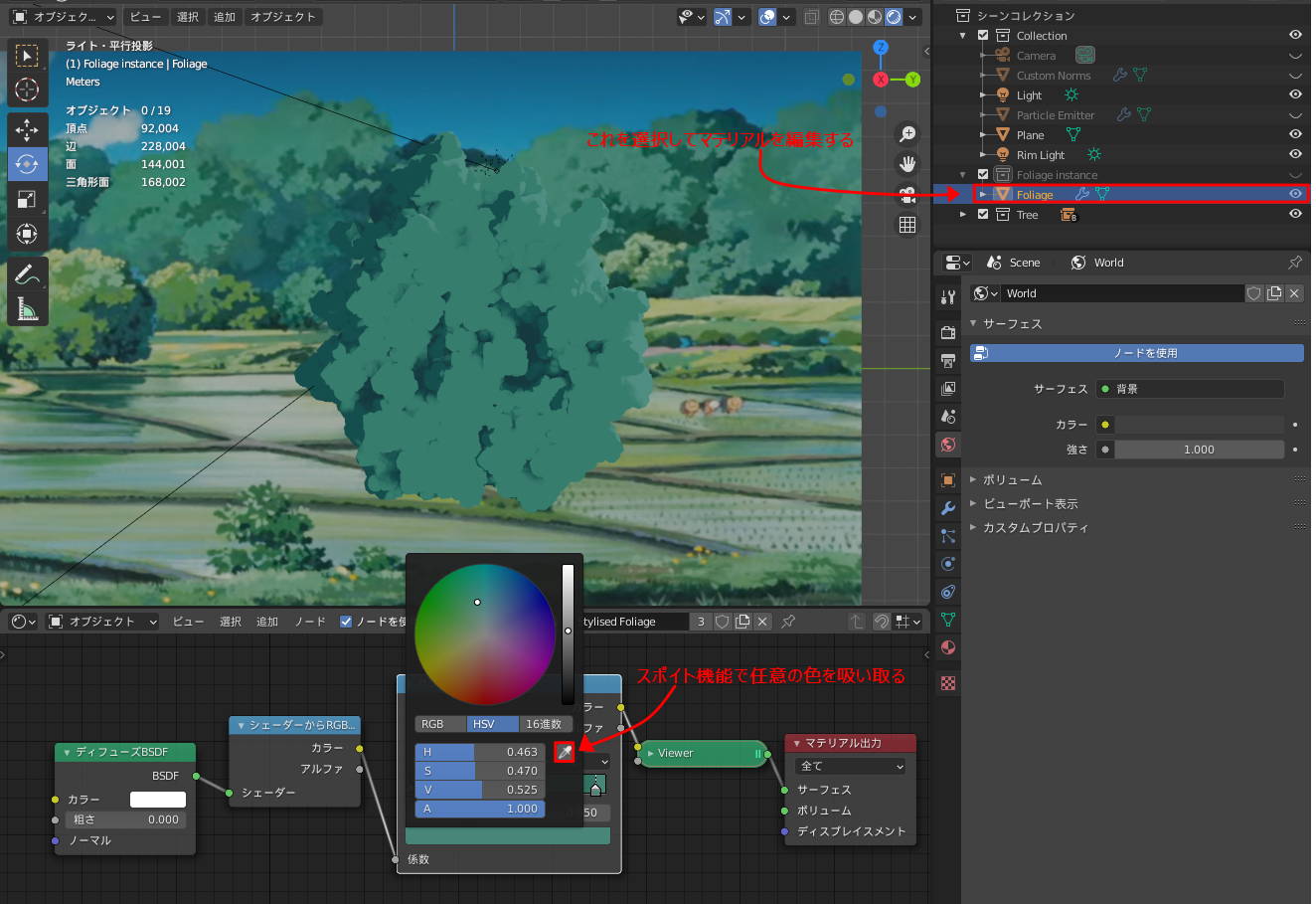Screen dimensions: 1316x904
Task: Select the 3D Cursor tool
Action: 28,90
